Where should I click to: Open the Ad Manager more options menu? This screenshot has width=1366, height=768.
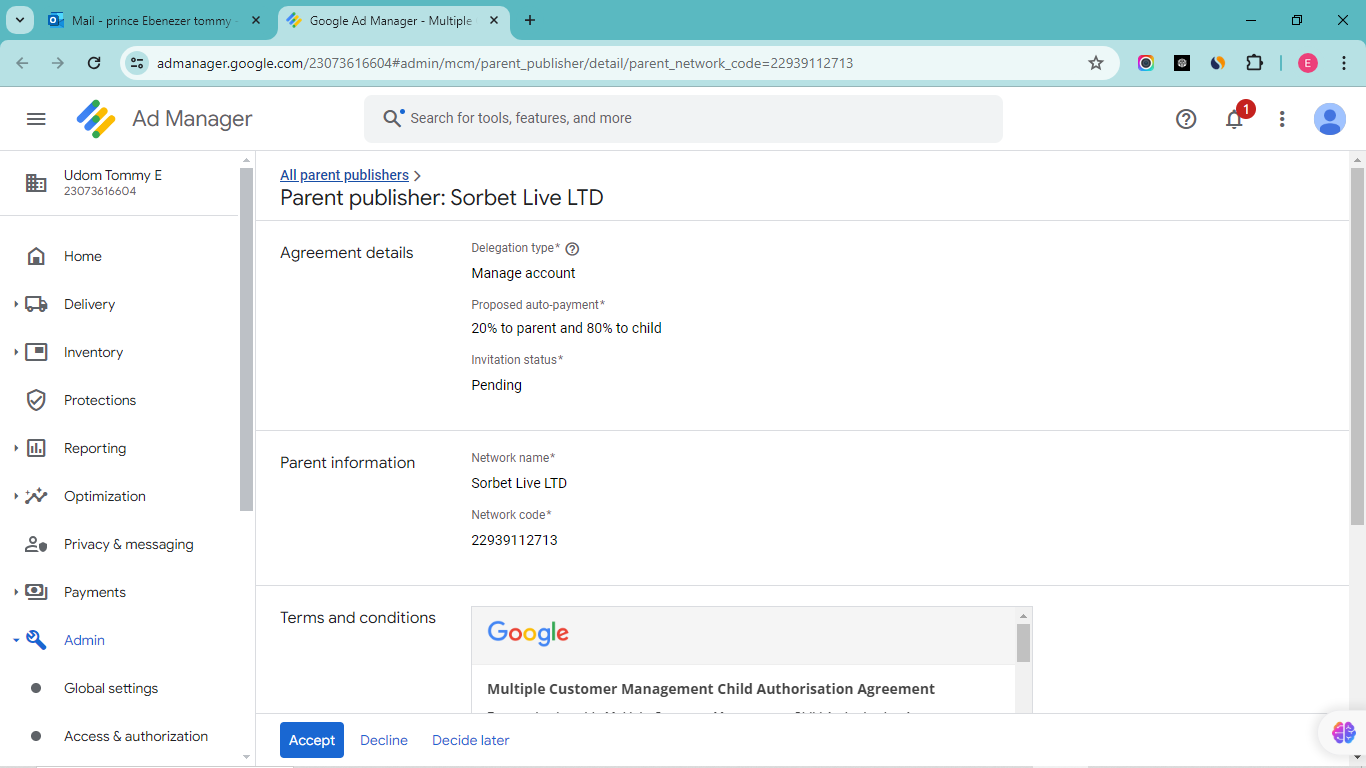point(1282,119)
